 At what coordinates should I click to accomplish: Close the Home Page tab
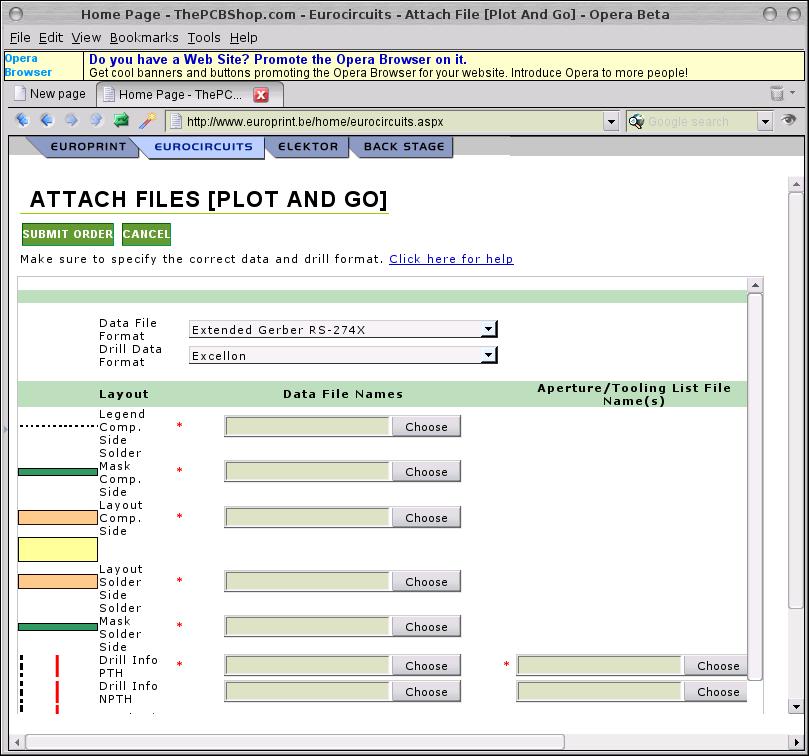(x=261, y=95)
